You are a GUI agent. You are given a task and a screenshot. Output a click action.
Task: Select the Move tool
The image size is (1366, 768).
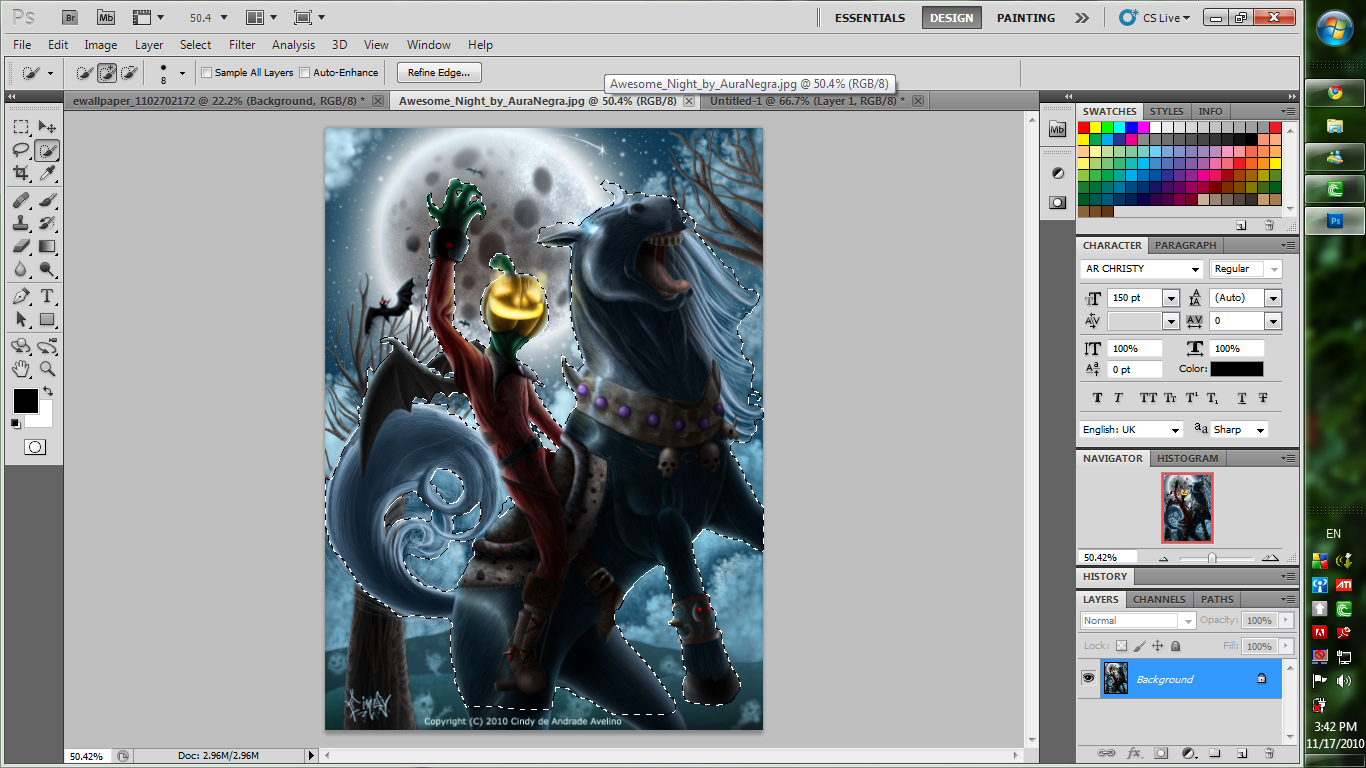47,127
